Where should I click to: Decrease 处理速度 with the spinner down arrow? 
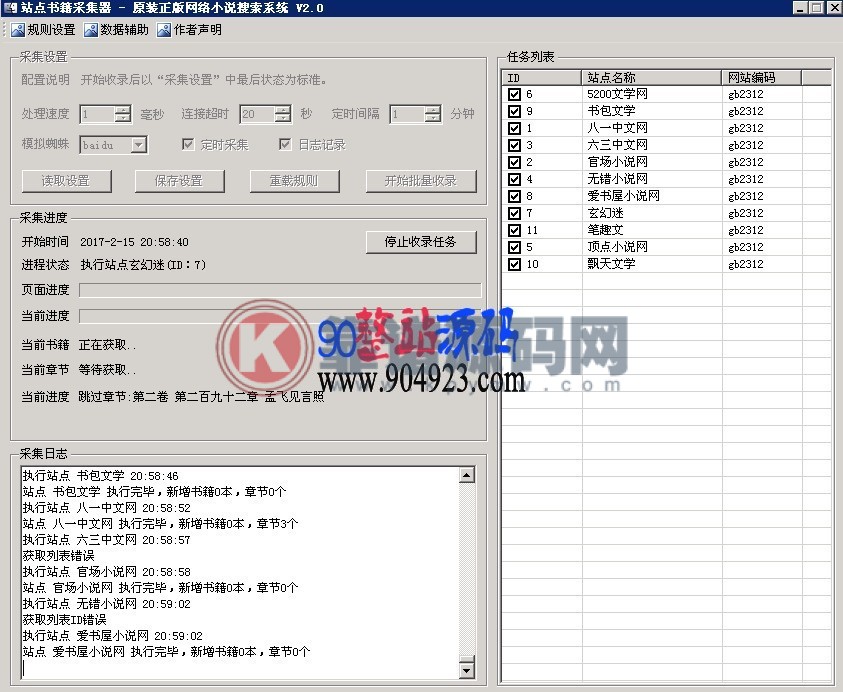click(123, 118)
